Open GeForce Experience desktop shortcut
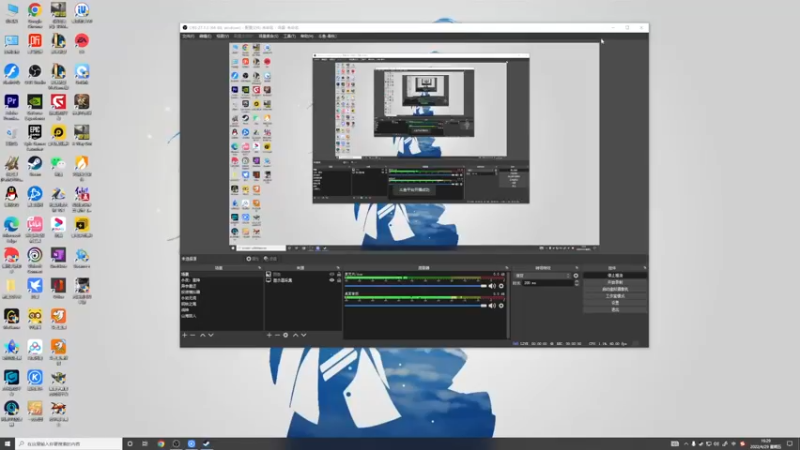The width and height of the screenshot is (800, 450). (35, 105)
